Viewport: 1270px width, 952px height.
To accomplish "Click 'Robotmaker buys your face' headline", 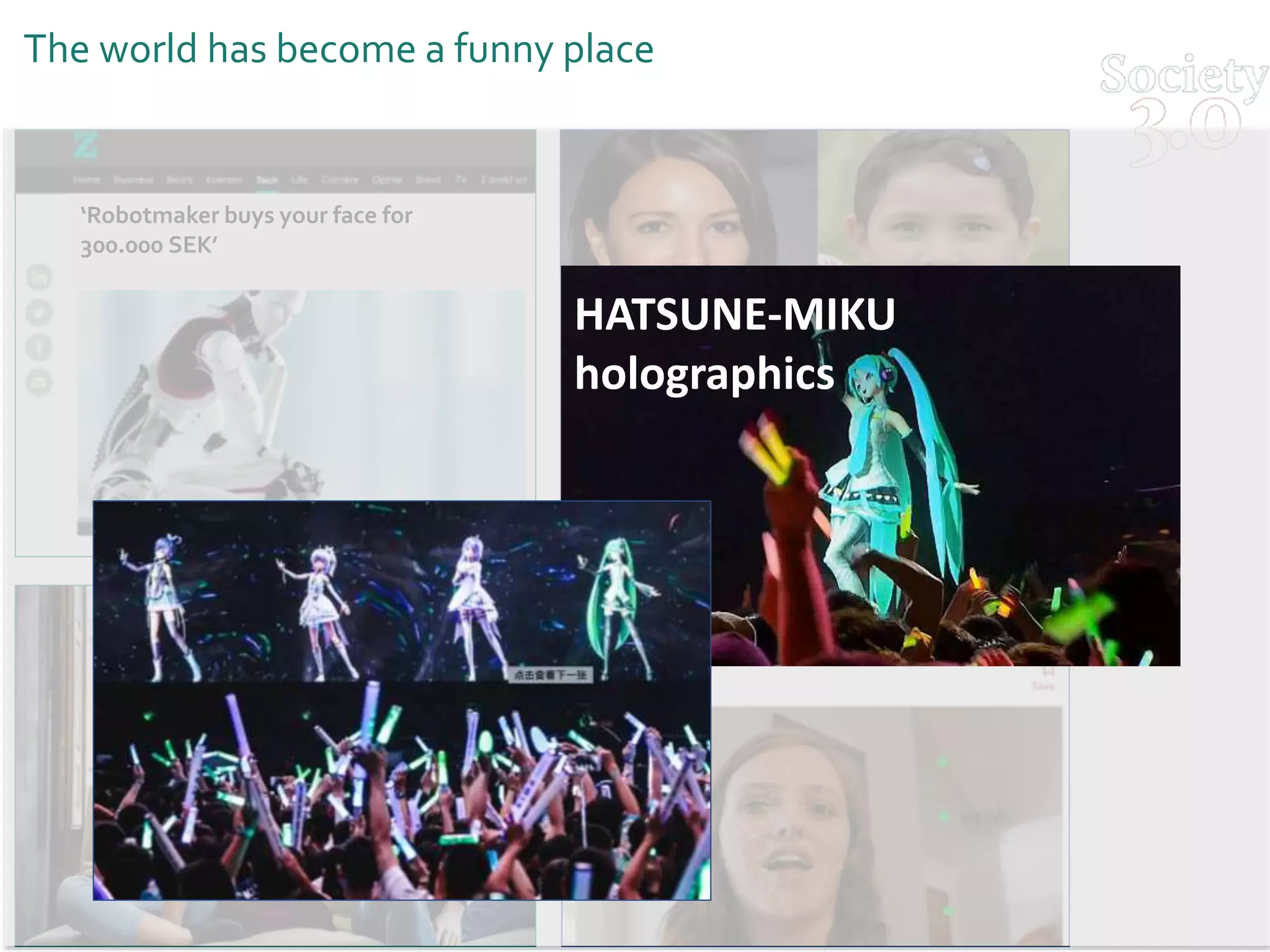I will 246,230.
